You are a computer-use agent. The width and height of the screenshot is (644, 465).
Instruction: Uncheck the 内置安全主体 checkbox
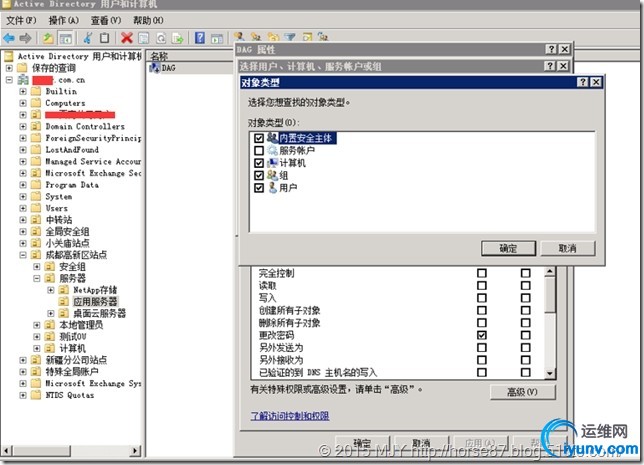coord(259,138)
